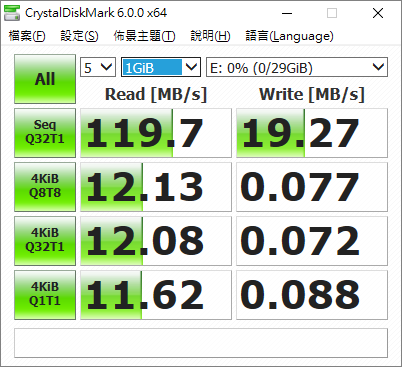Click the Seq write result 19.27
Viewport: 402px width, 367px height.
click(x=312, y=133)
